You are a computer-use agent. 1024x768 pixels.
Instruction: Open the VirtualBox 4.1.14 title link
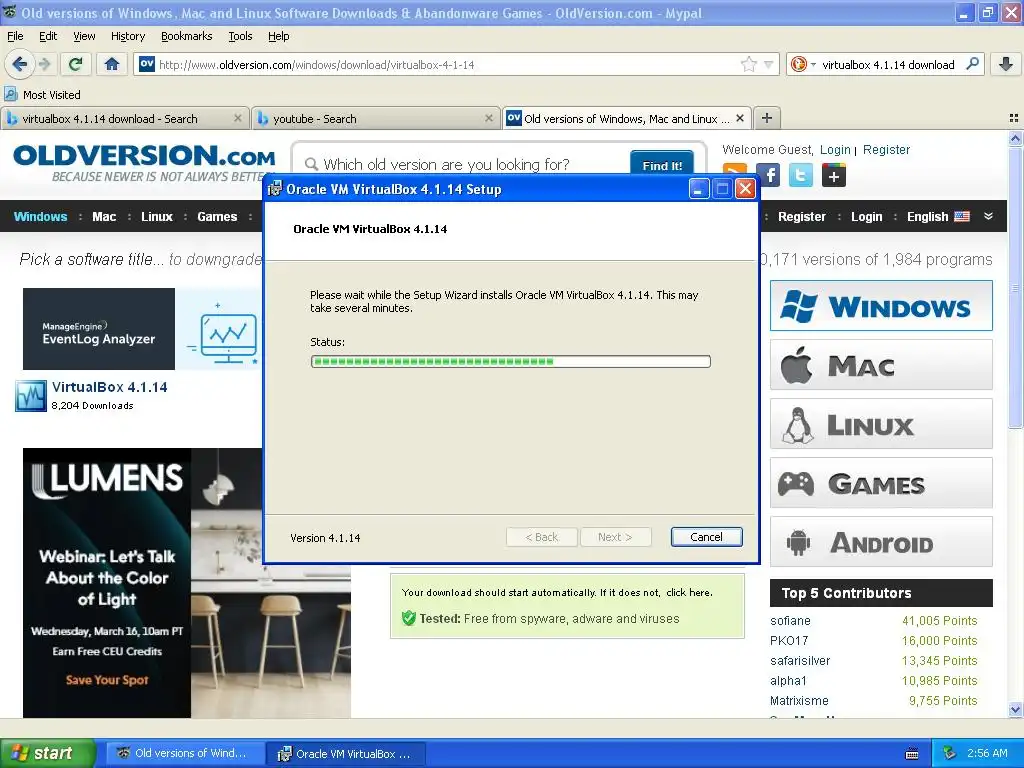[x=110, y=387]
